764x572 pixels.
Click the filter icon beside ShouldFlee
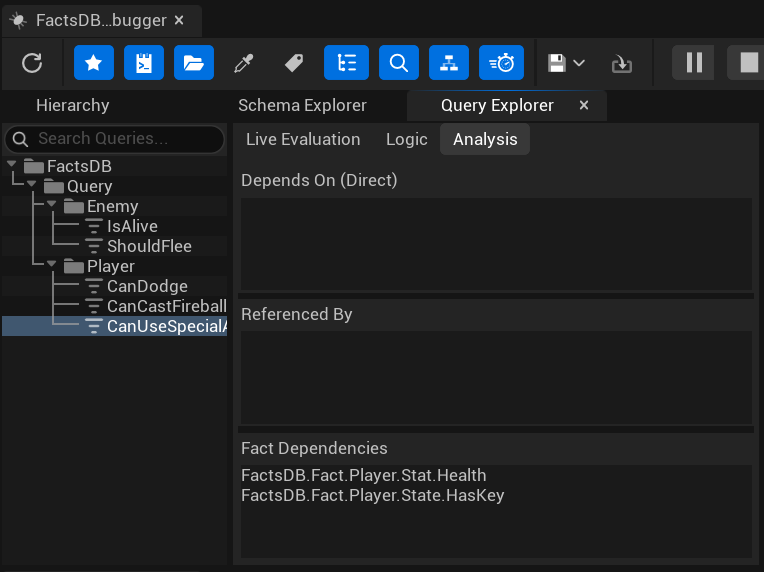[x=94, y=246]
